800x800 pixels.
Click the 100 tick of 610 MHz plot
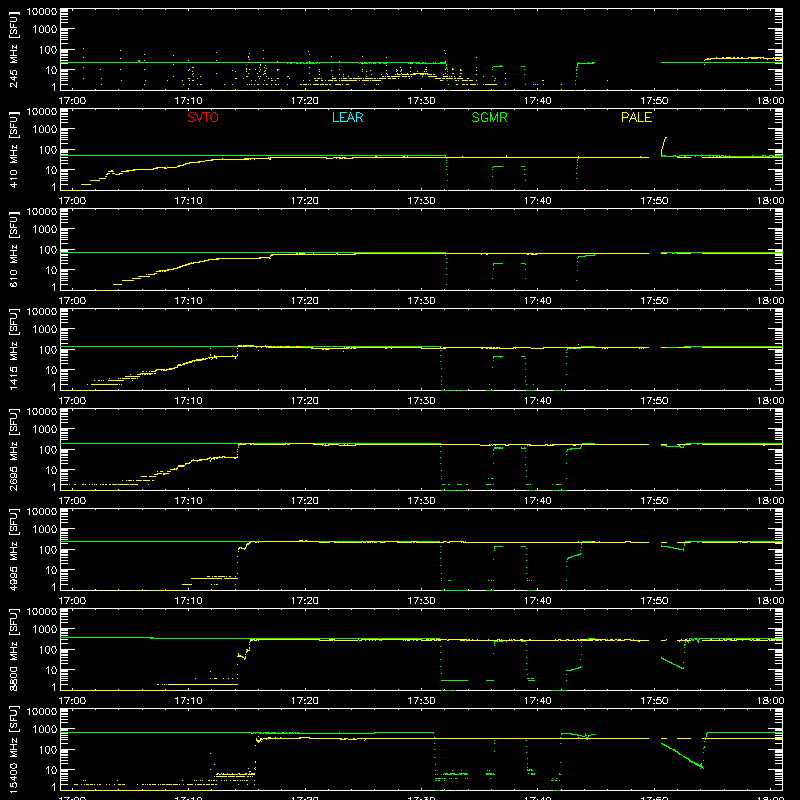click(48, 250)
